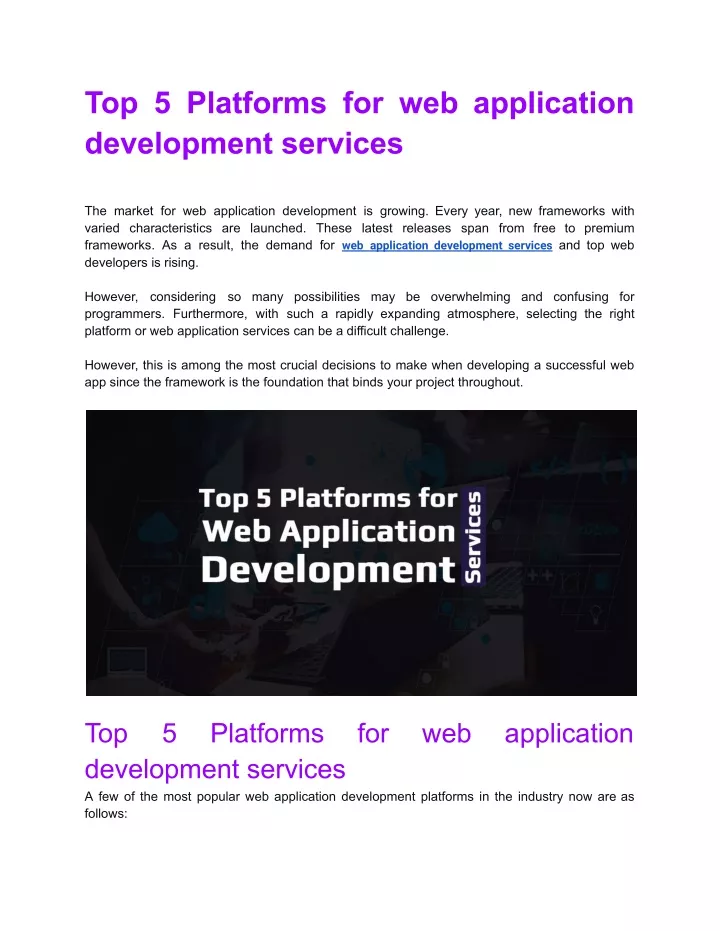
Task: Click the bold purple main title heading
Action: point(359,123)
